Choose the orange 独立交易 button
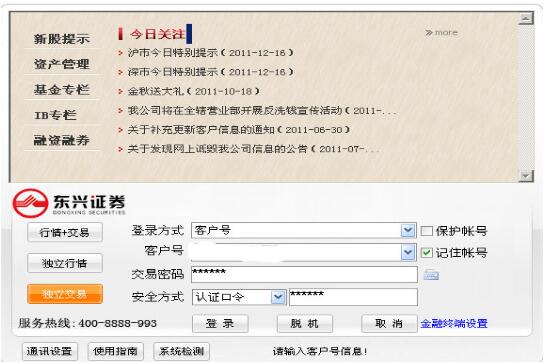The width and height of the screenshot is (548, 364). [65, 294]
